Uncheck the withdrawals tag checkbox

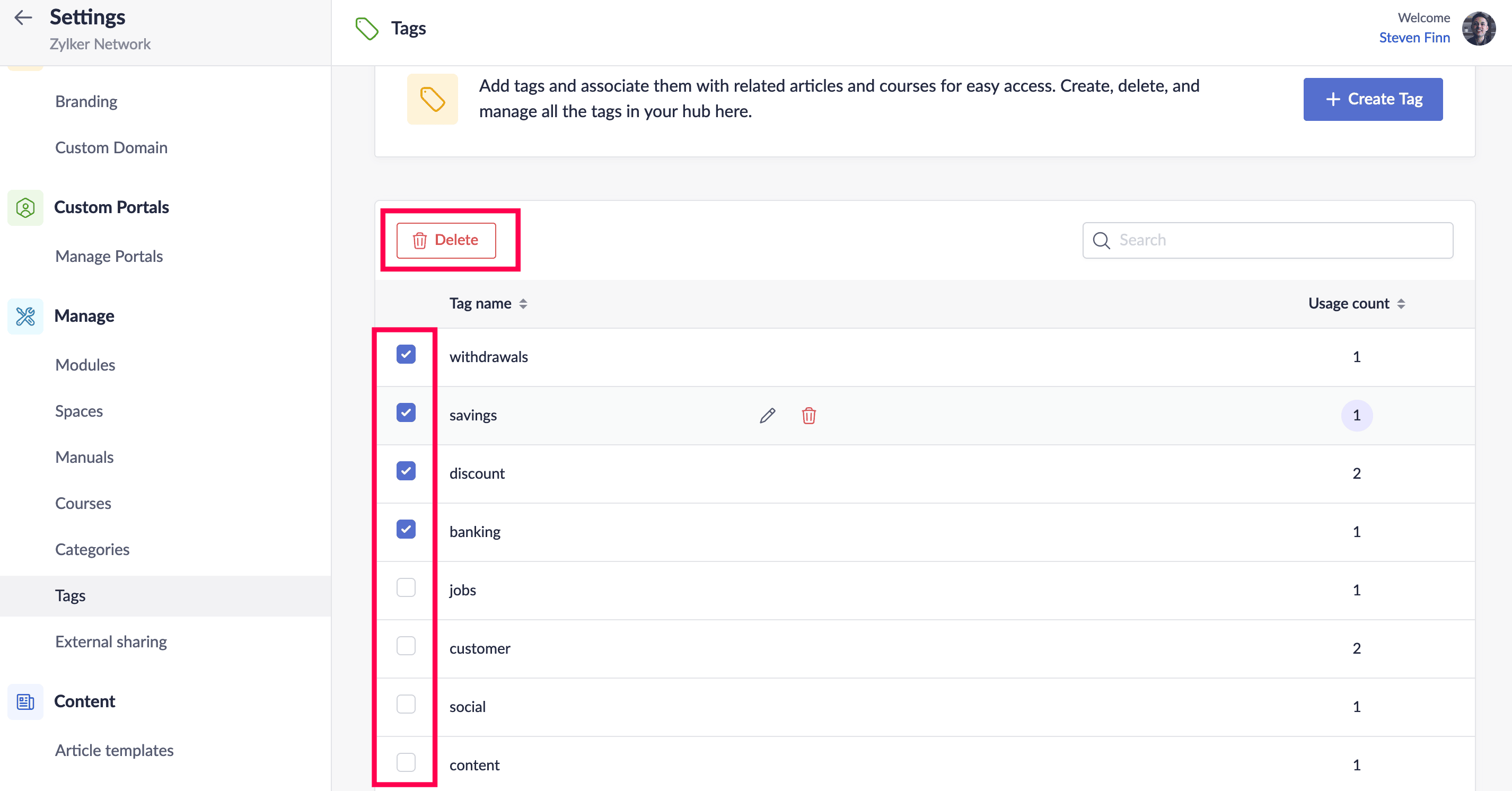406,355
